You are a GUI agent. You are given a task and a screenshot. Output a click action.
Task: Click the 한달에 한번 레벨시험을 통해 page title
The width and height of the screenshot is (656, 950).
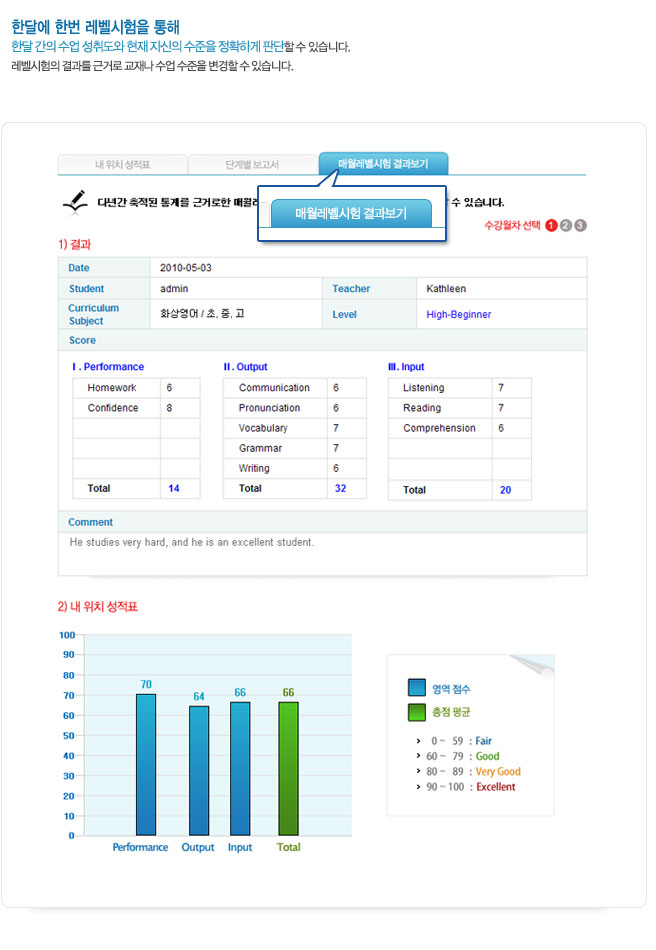tap(95, 27)
